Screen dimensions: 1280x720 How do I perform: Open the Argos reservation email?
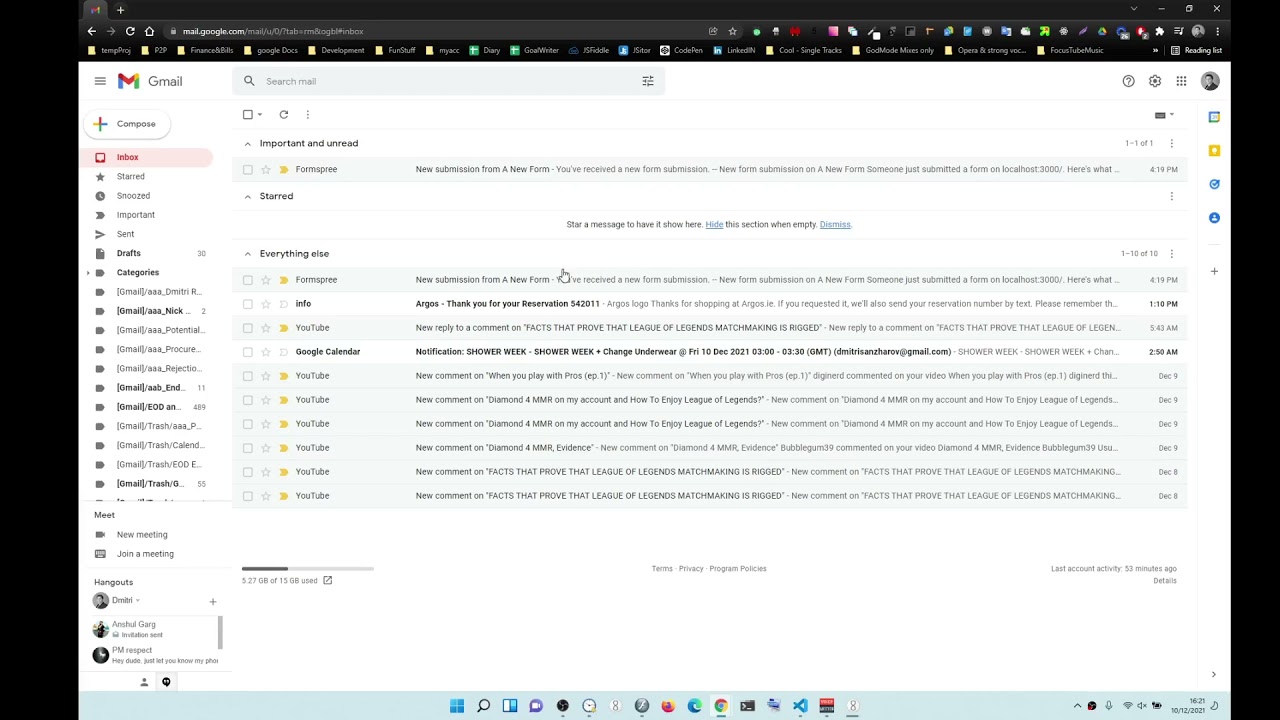709,304
